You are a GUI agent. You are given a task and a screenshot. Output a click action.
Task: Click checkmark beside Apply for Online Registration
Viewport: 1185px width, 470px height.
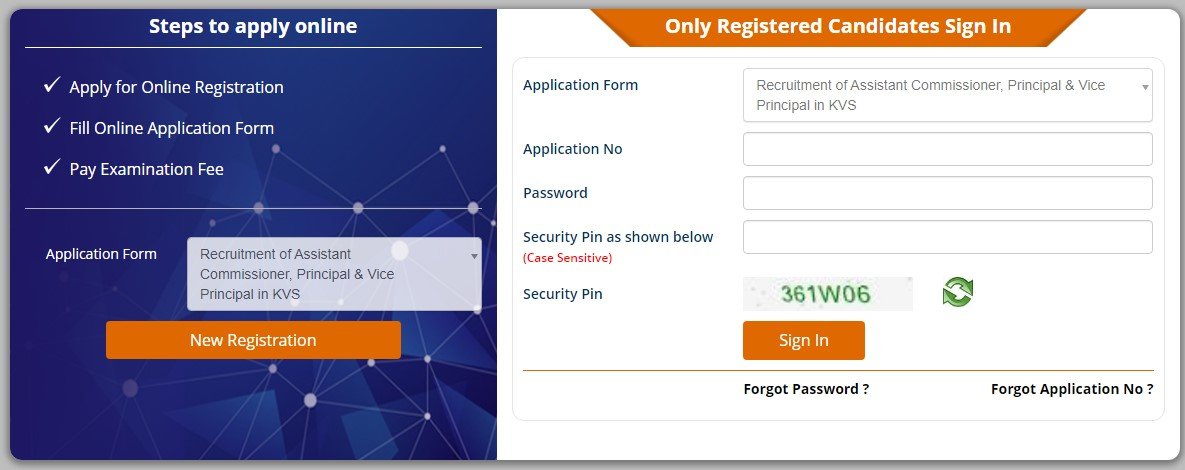52,85
